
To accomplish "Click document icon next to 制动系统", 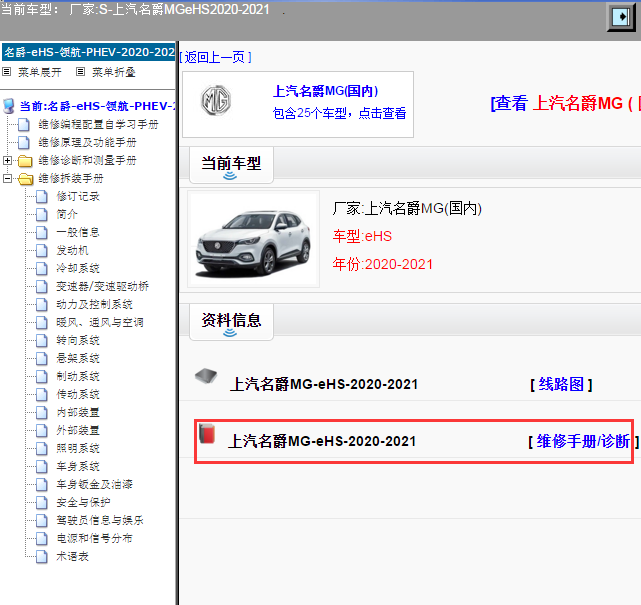I will coord(41,376).
